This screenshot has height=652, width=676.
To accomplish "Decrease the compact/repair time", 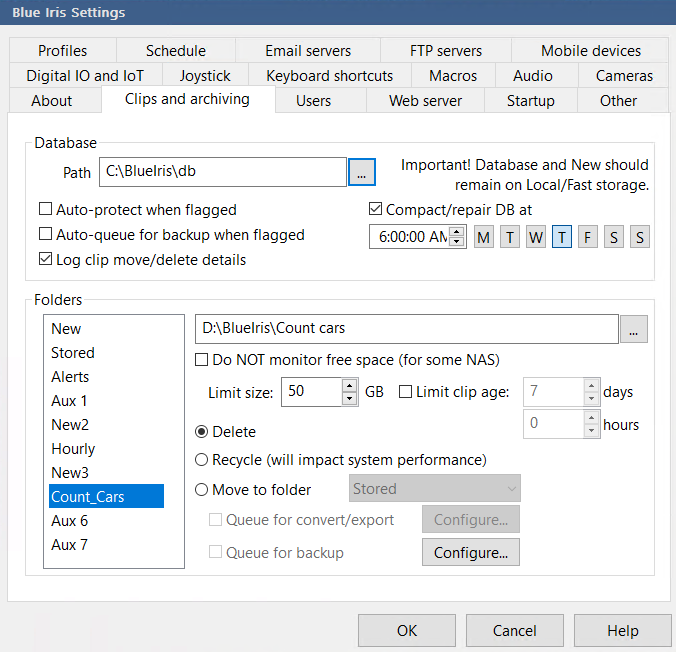I will click(456, 242).
